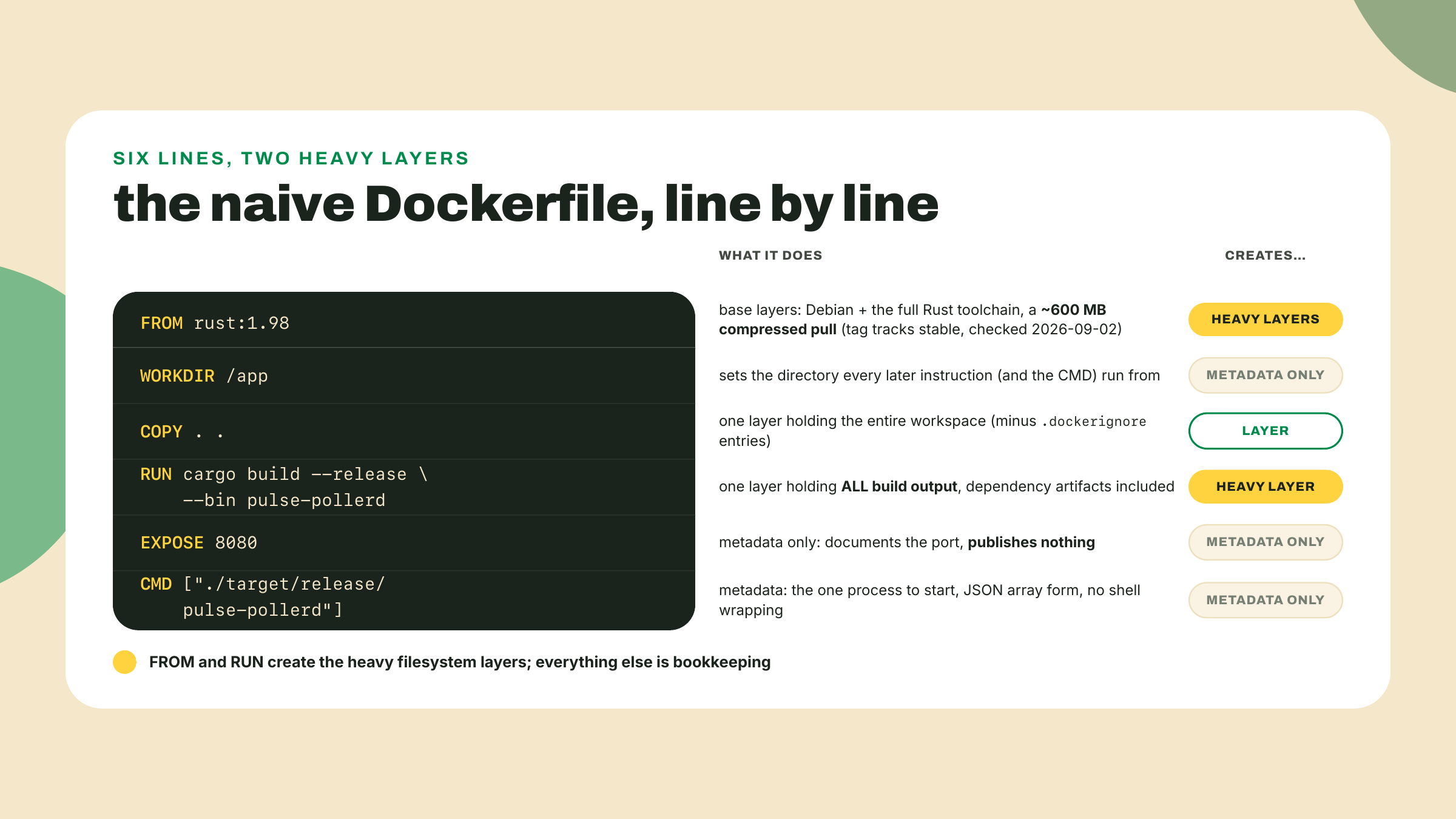Click the METADATA ONLY badge beside WORKDIR description
1456x819 pixels.
pos(1265,375)
